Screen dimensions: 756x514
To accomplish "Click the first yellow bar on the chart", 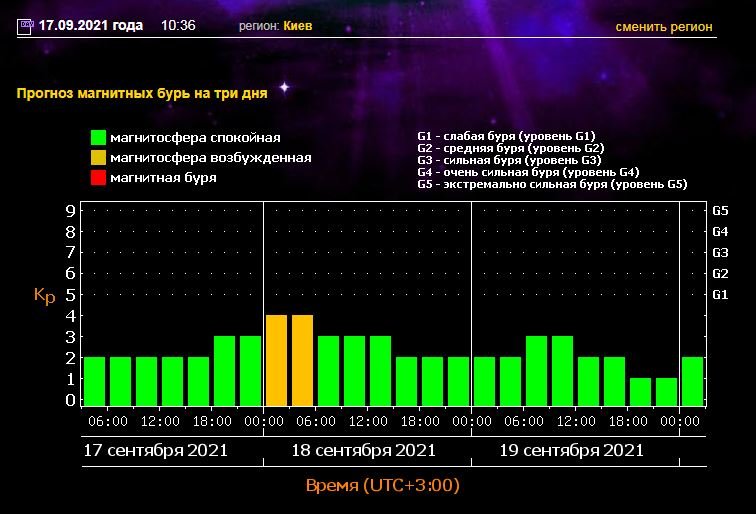I will click(276, 360).
